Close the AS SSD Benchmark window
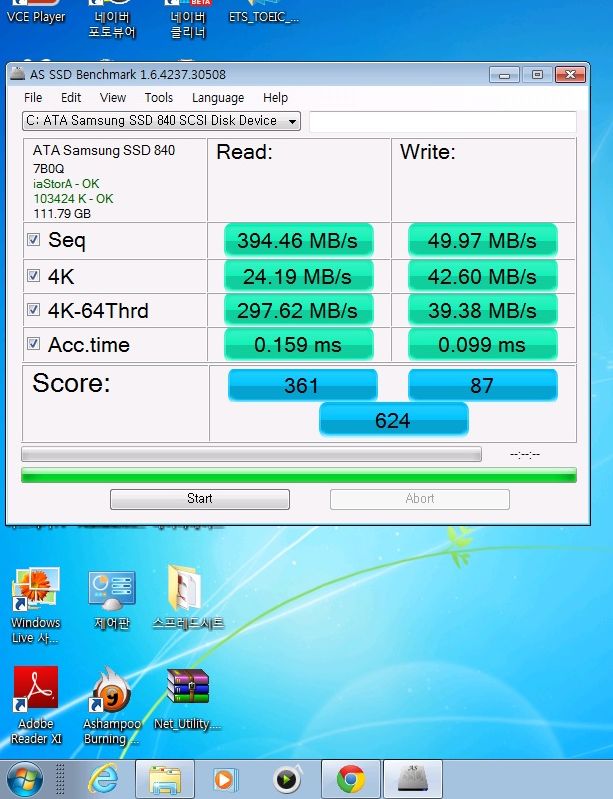The width and height of the screenshot is (613, 799). 570,75
